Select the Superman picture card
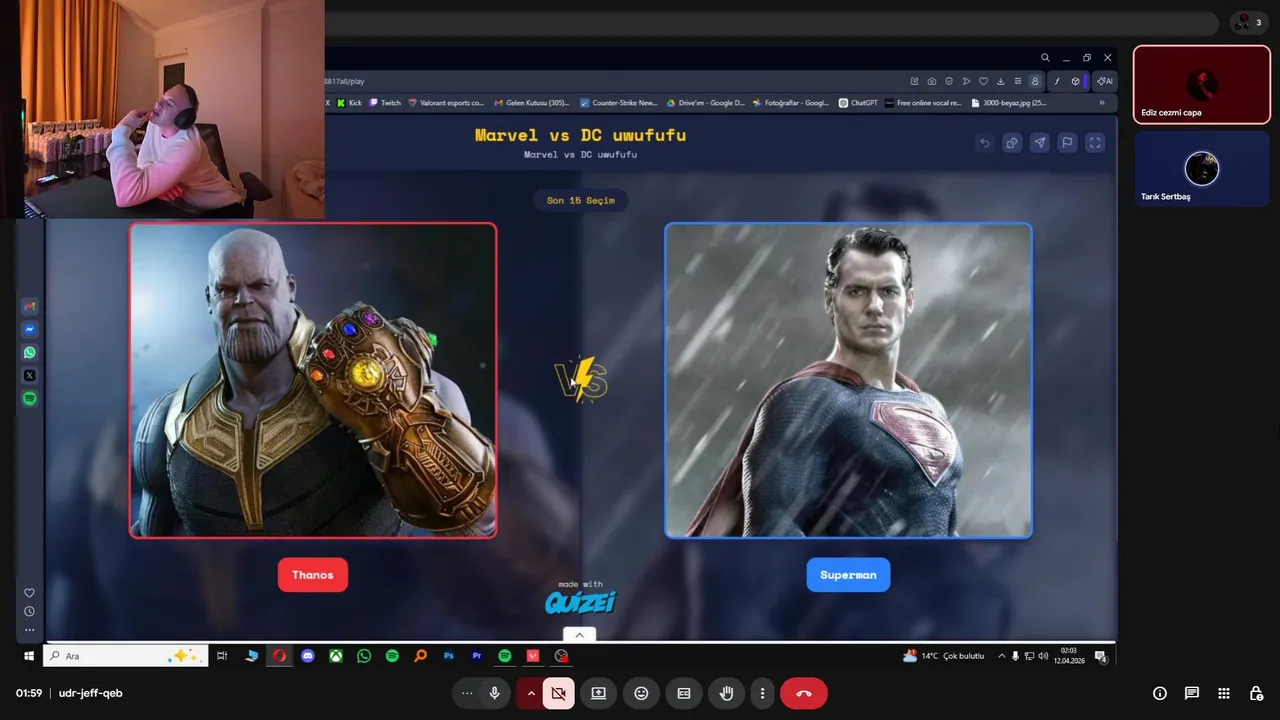Image resolution: width=1280 pixels, height=720 pixels. pos(848,380)
